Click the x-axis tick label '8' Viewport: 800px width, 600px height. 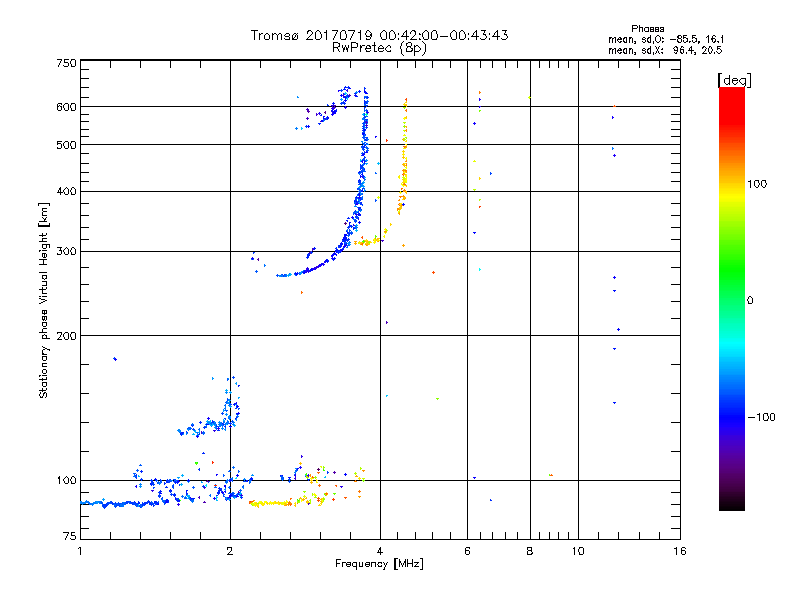pos(530,551)
